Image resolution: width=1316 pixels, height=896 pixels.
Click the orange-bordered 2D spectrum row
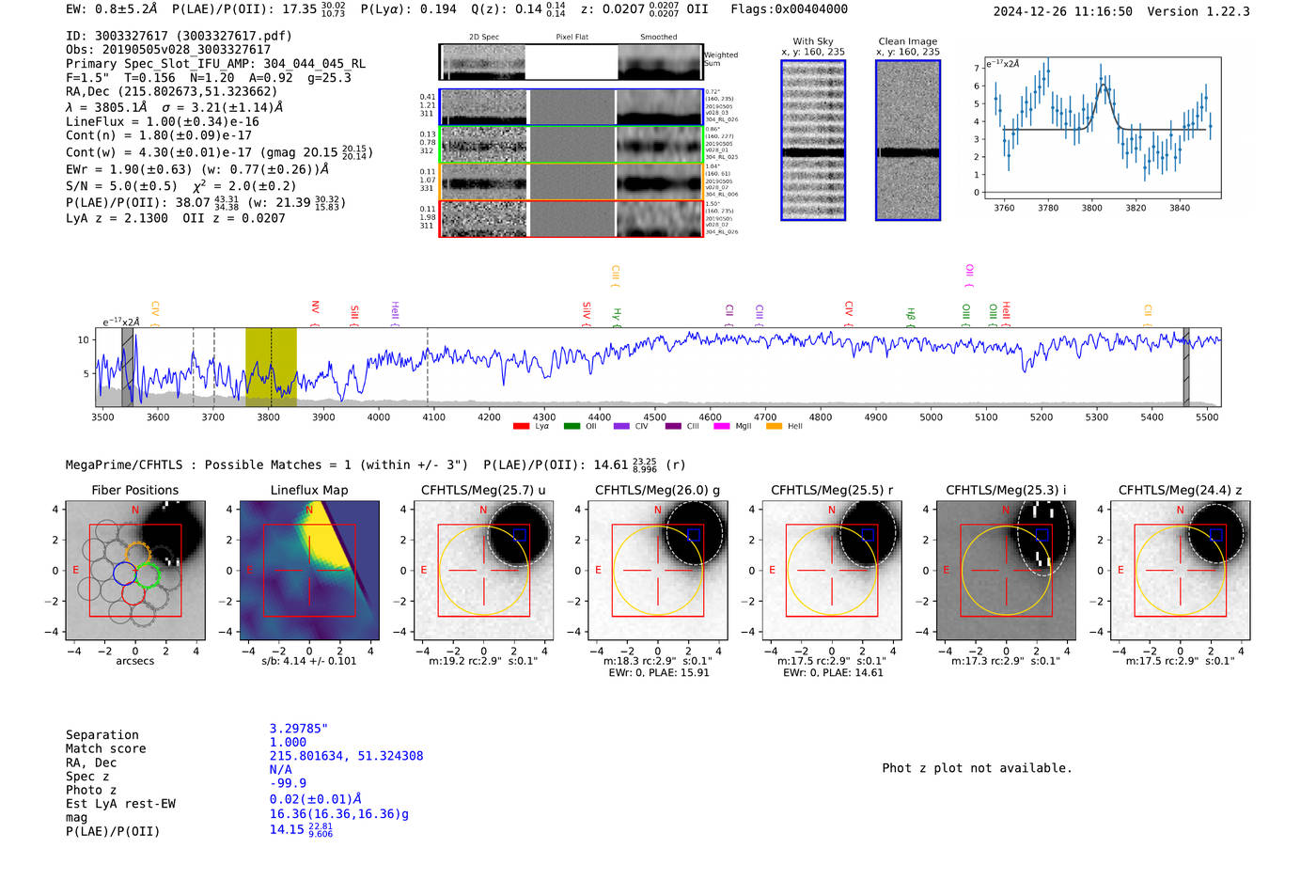pyautogui.click(x=571, y=181)
